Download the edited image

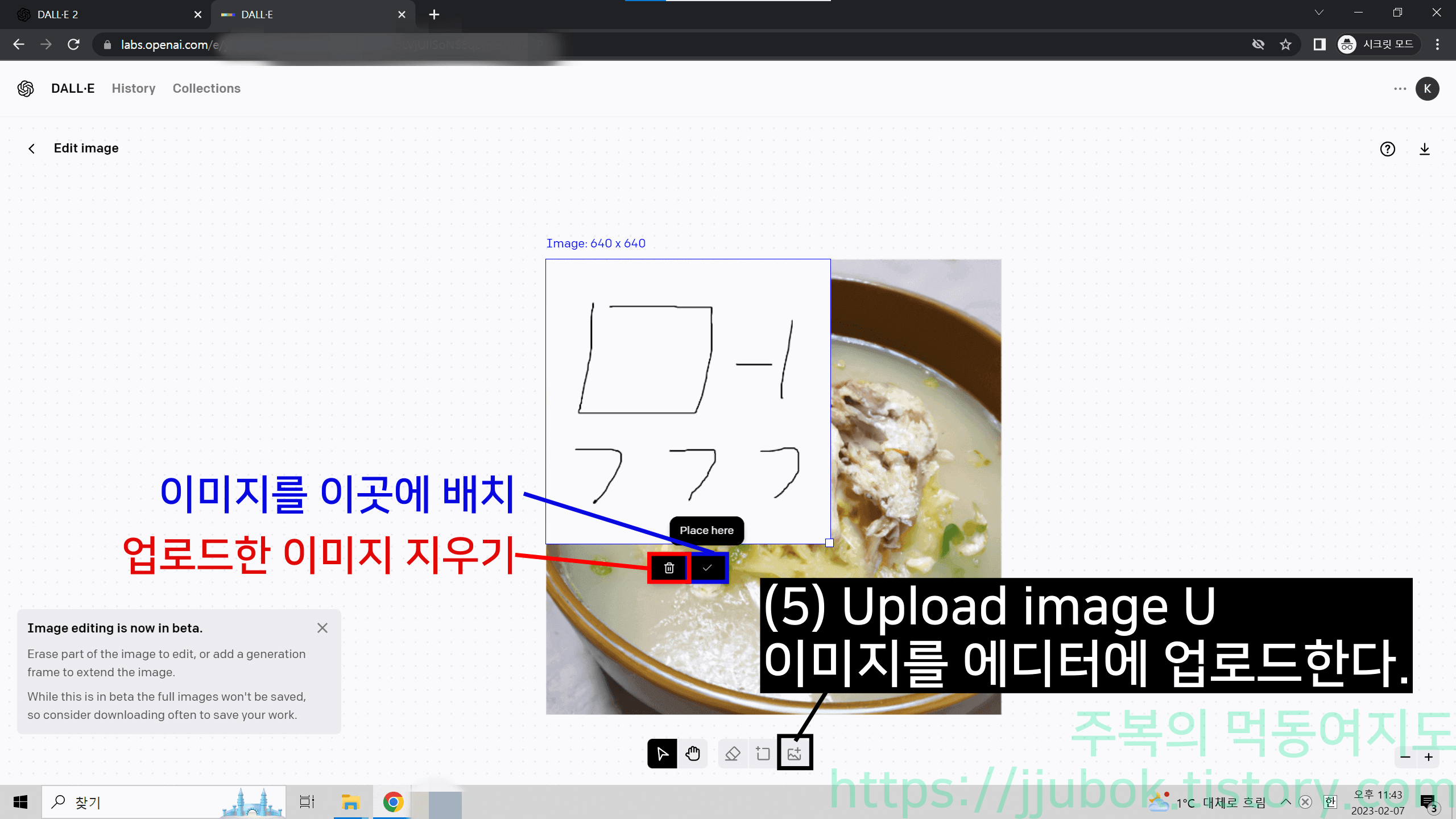click(1425, 149)
